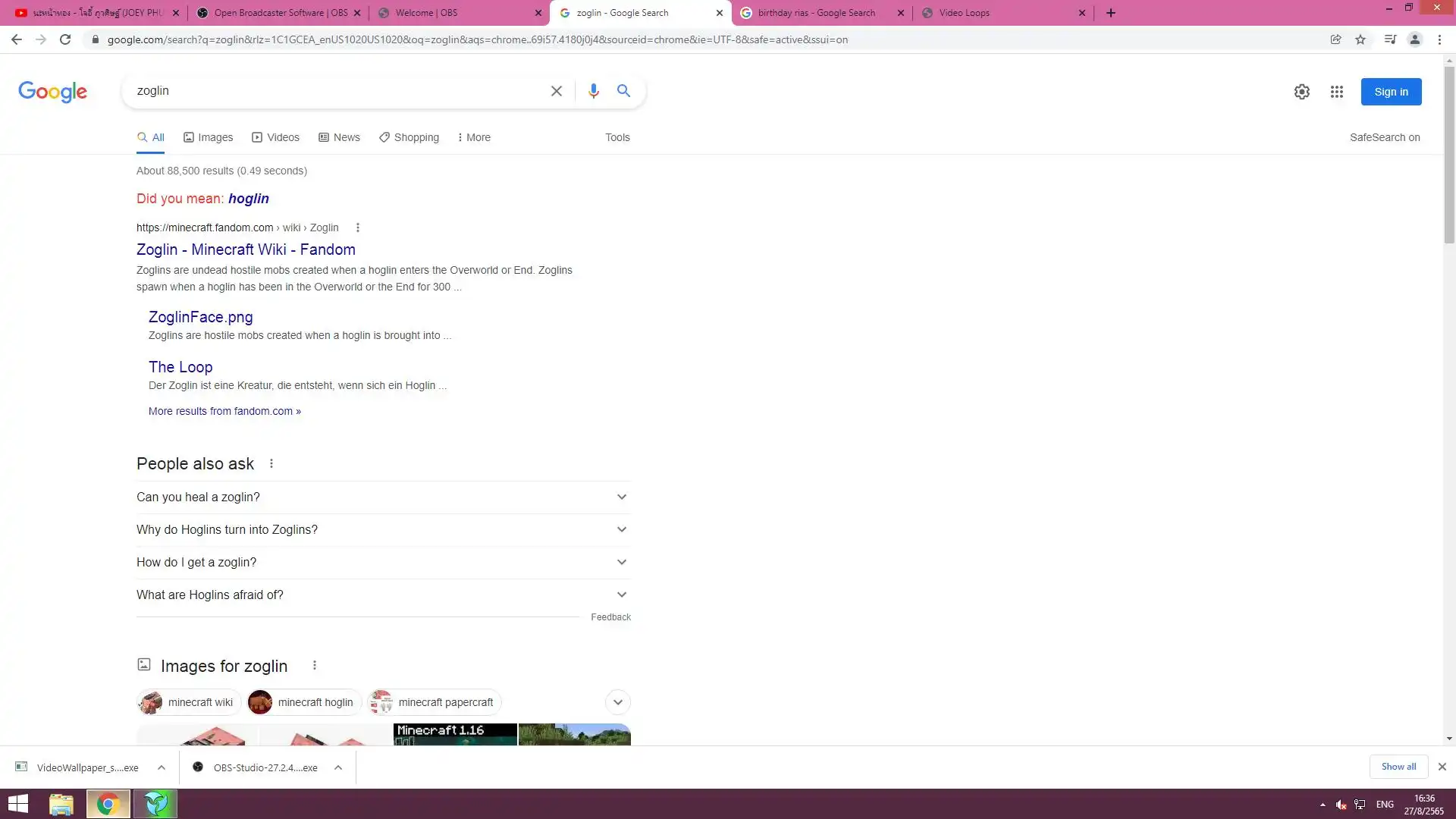The image size is (1456, 819).
Task: Bookmark this page with star icon
Action: tap(1360, 39)
